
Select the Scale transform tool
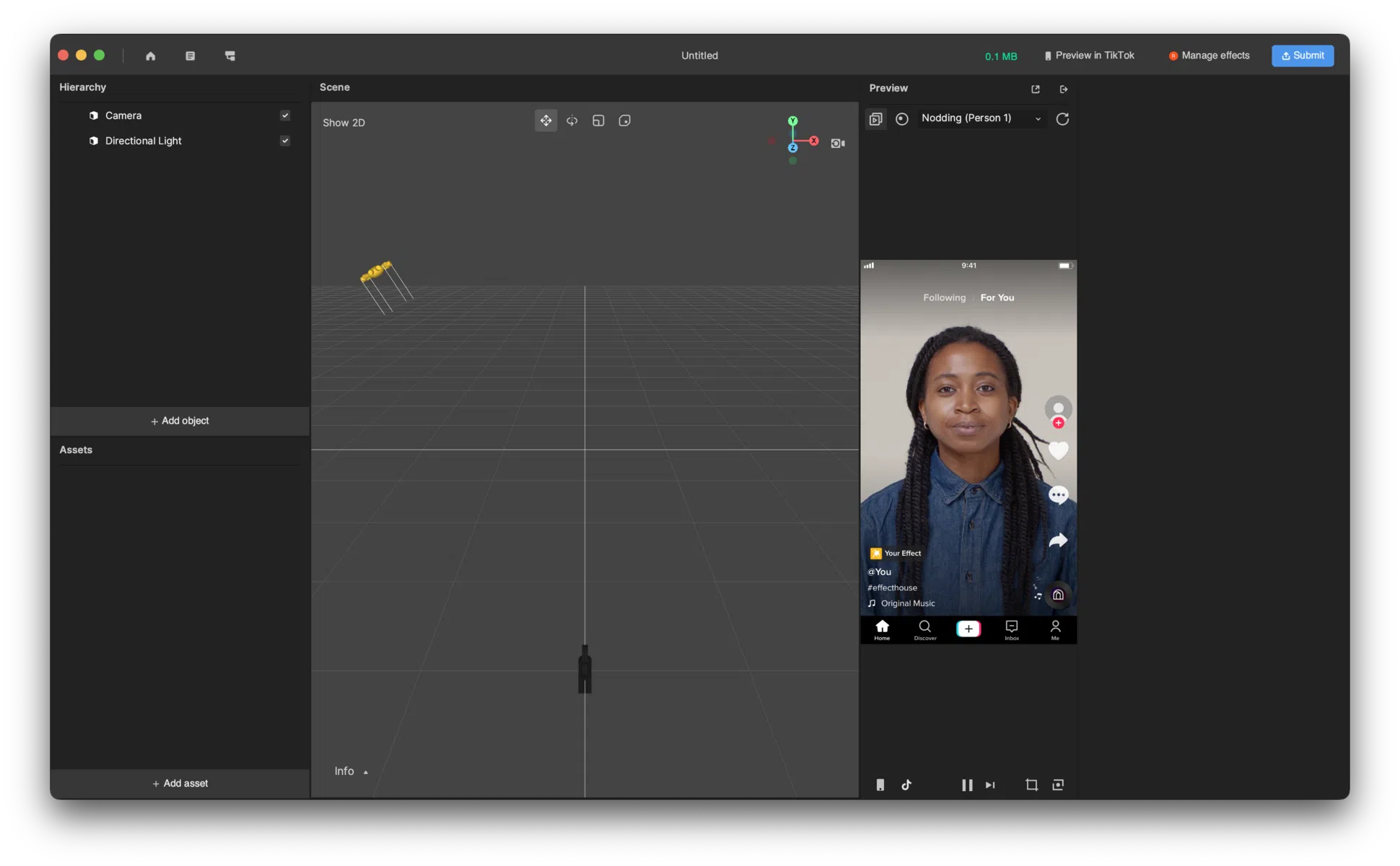[598, 121]
